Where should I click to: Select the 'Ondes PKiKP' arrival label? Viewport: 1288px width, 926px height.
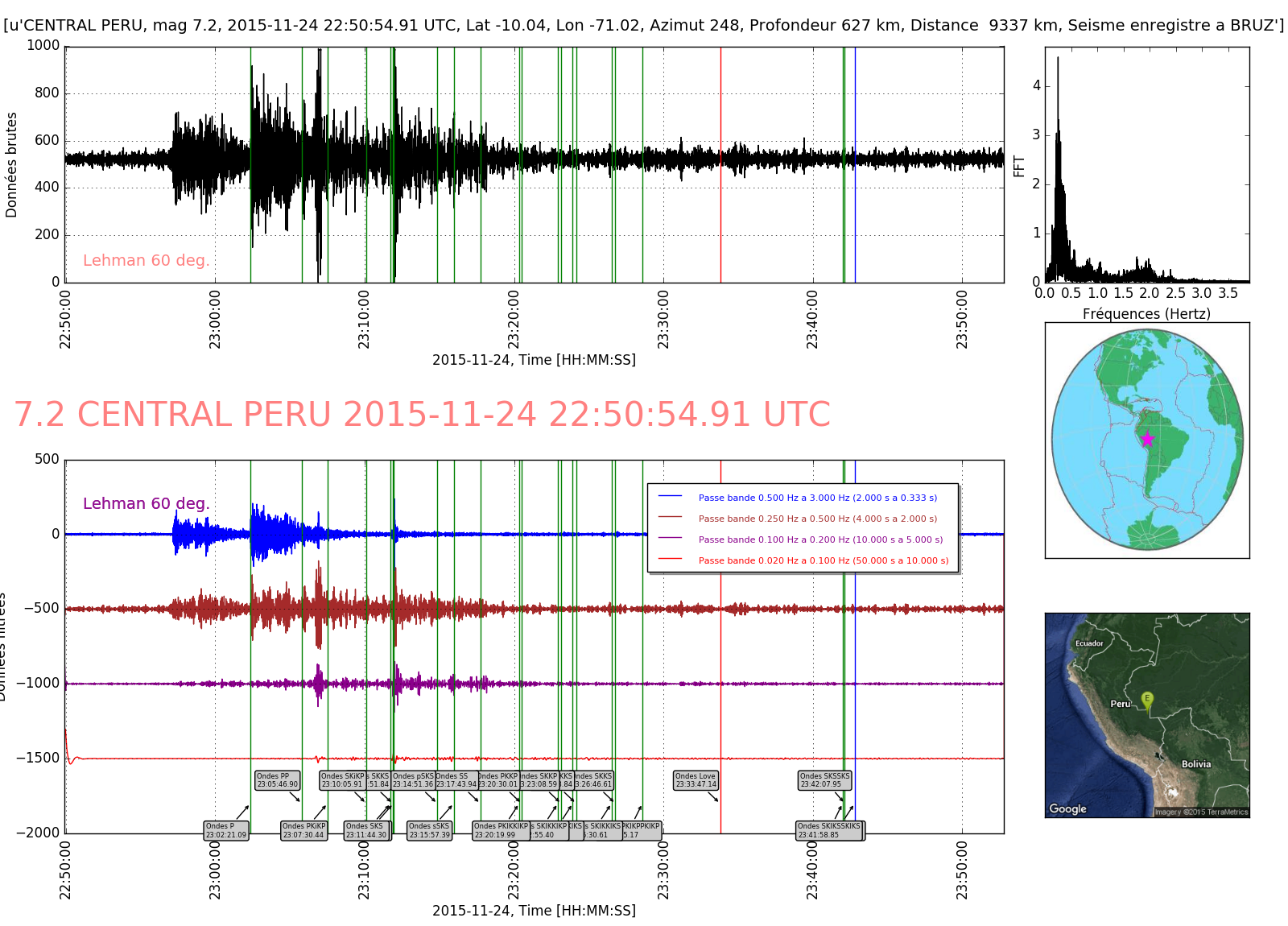click(303, 830)
